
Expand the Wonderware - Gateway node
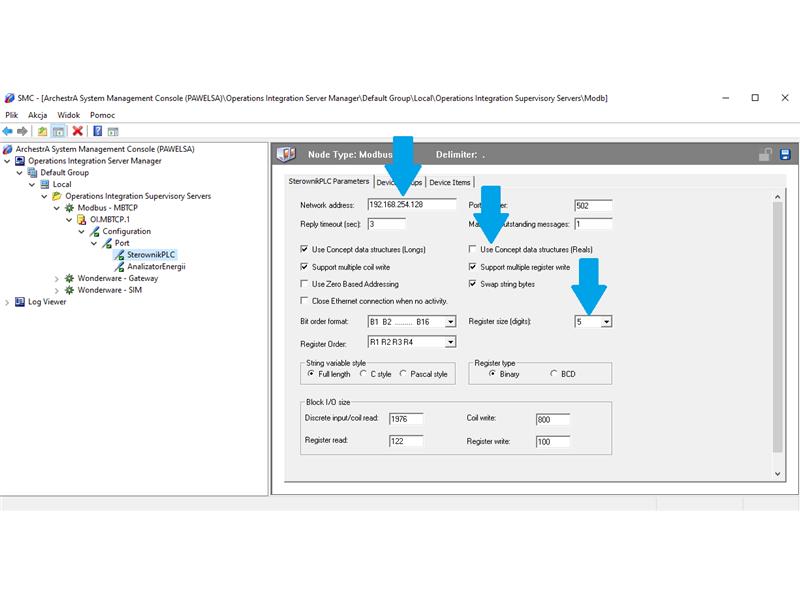pos(57,279)
